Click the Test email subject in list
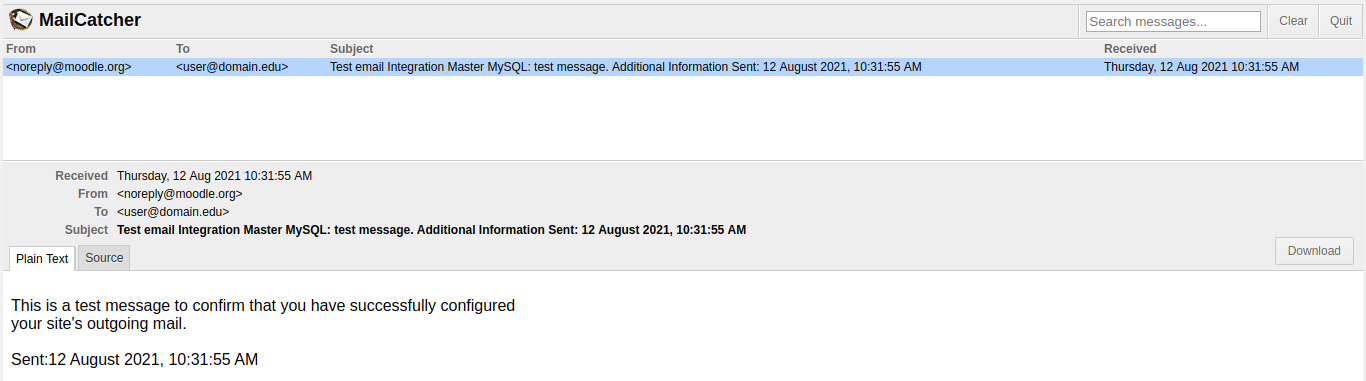Screen dimensions: 1366x381 (626, 67)
